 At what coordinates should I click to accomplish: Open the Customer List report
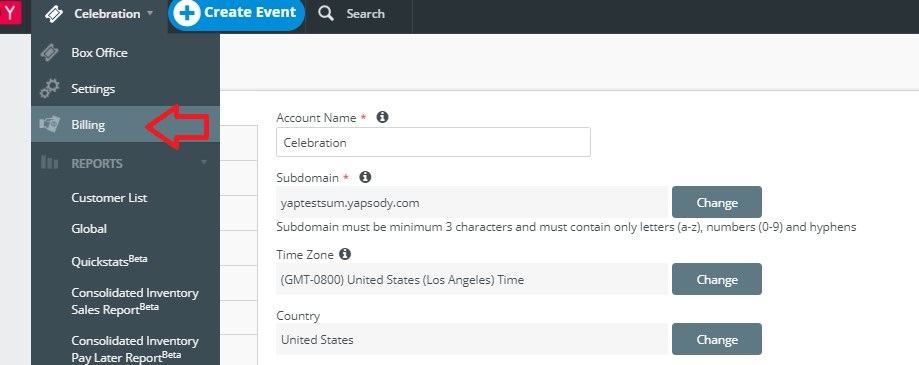pos(109,197)
